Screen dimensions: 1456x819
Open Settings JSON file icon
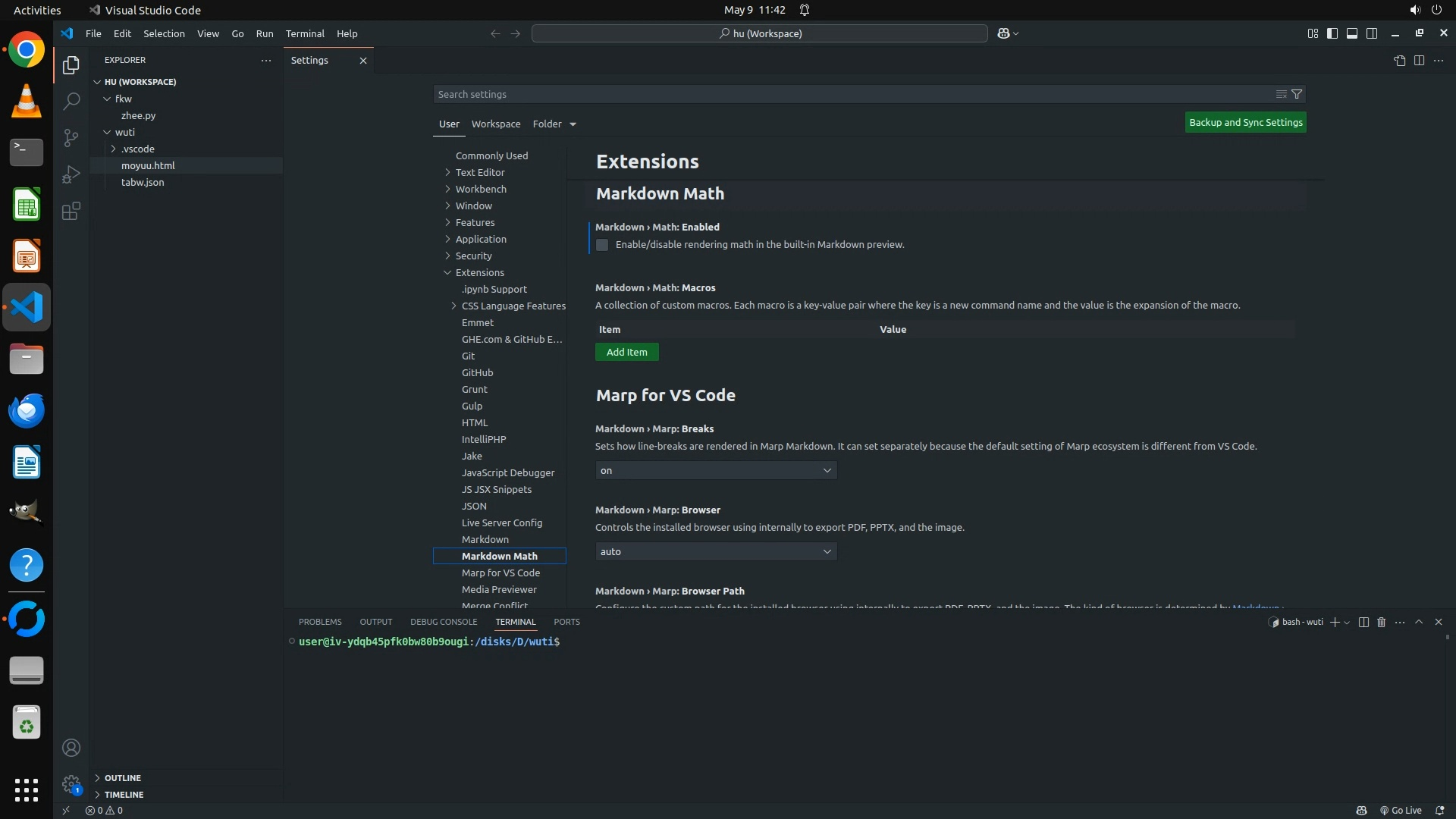[x=1399, y=61]
